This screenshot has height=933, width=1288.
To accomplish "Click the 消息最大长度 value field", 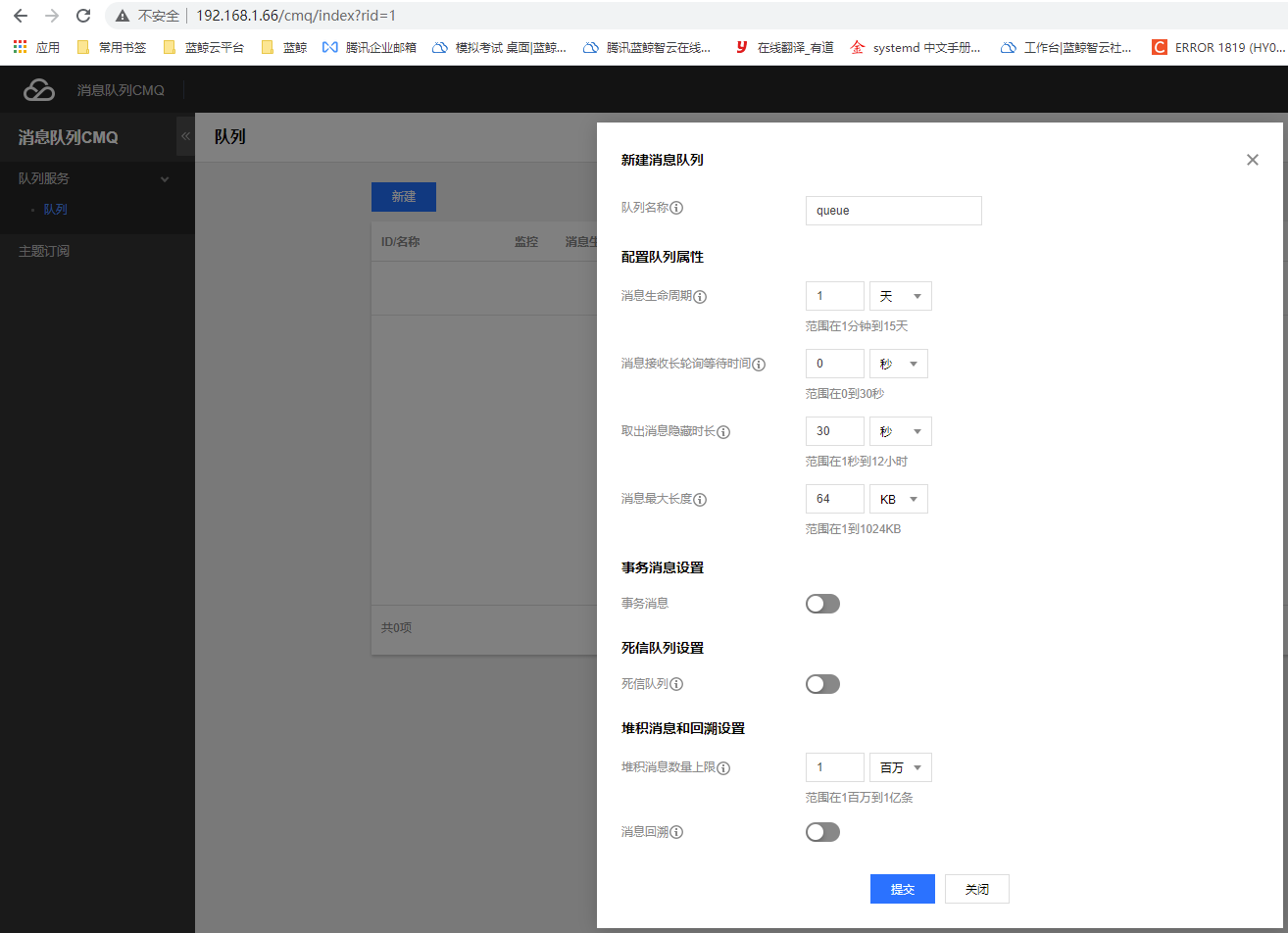I will tap(834, 499).
